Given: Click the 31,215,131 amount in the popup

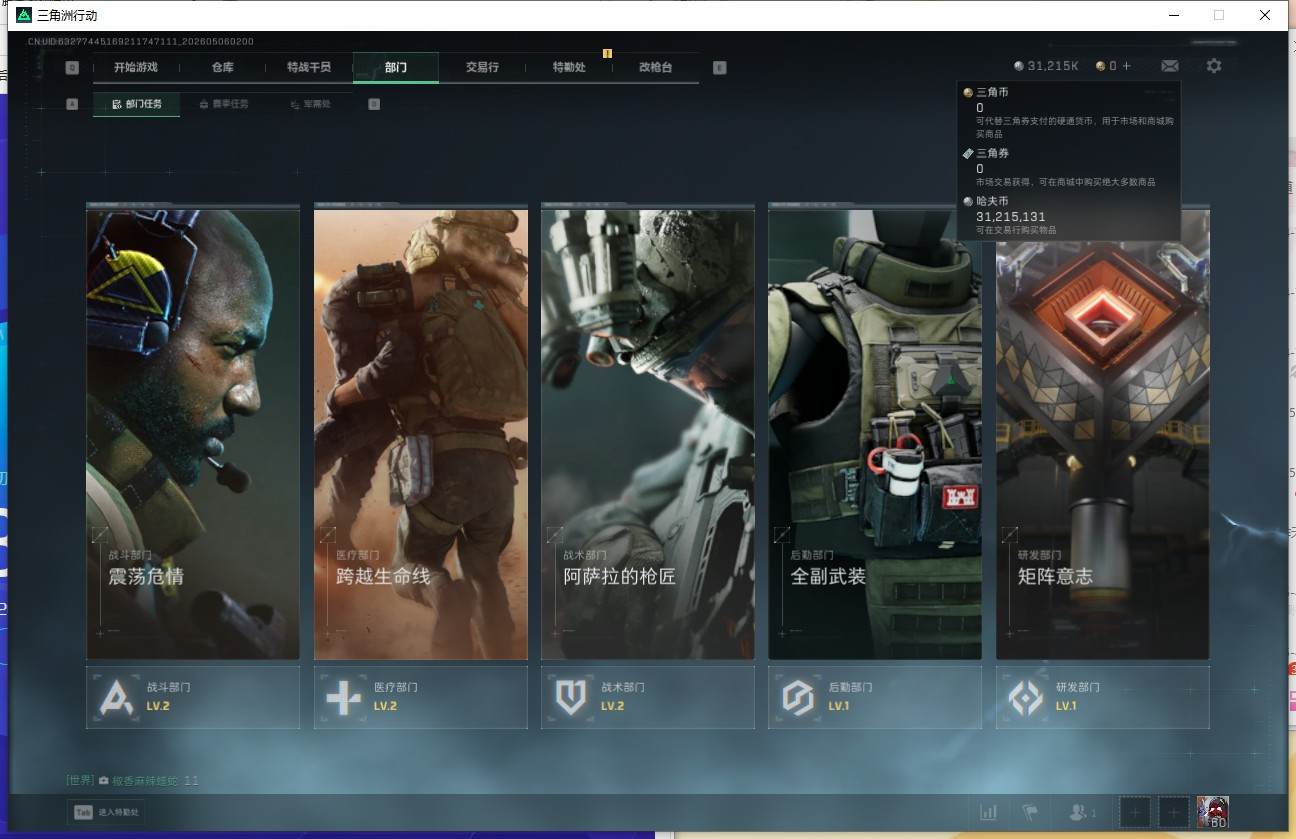Looking at the screenshot, I should [1011, 216].
